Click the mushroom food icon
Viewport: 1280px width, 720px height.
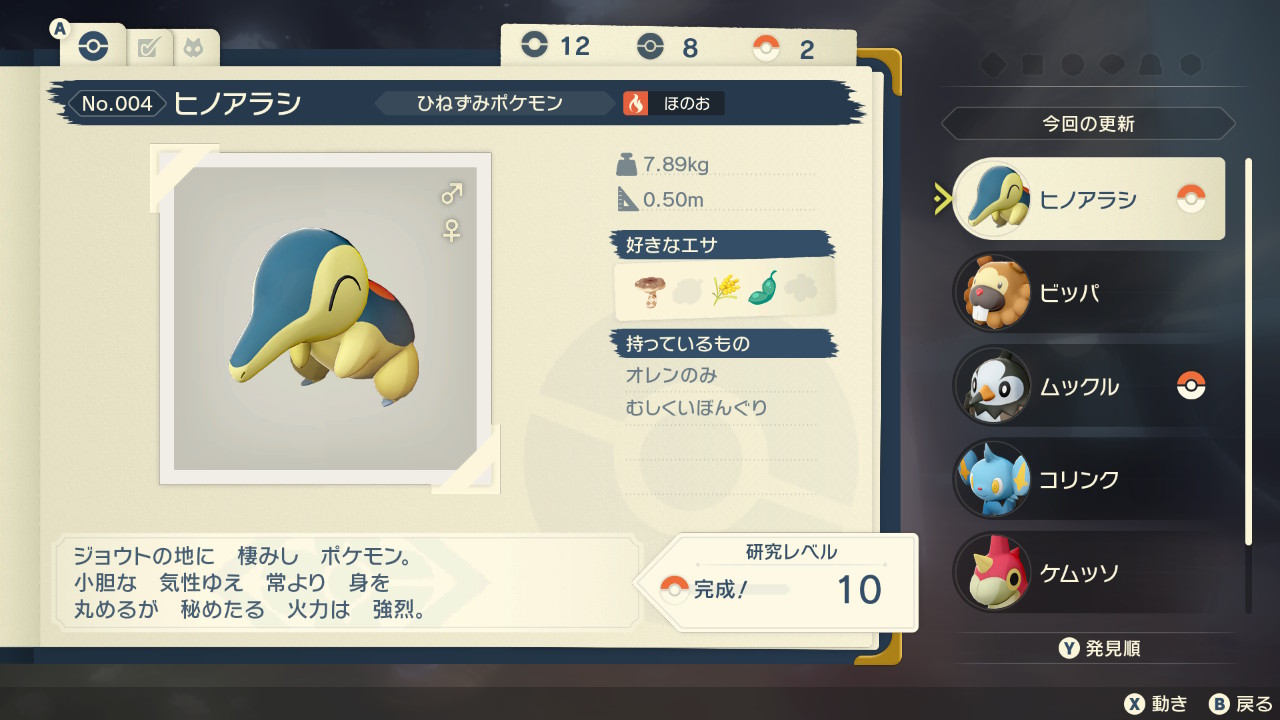[x=648, y=290]
